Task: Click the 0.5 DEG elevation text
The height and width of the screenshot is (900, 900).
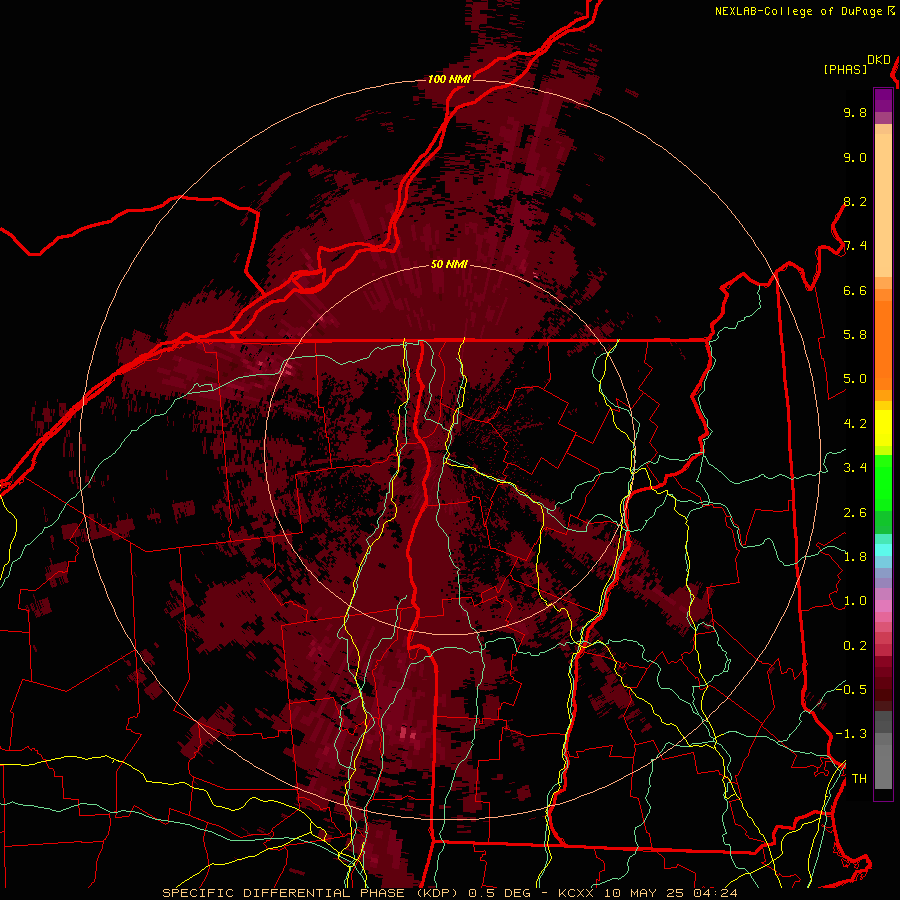Action: tap(498, 893)
